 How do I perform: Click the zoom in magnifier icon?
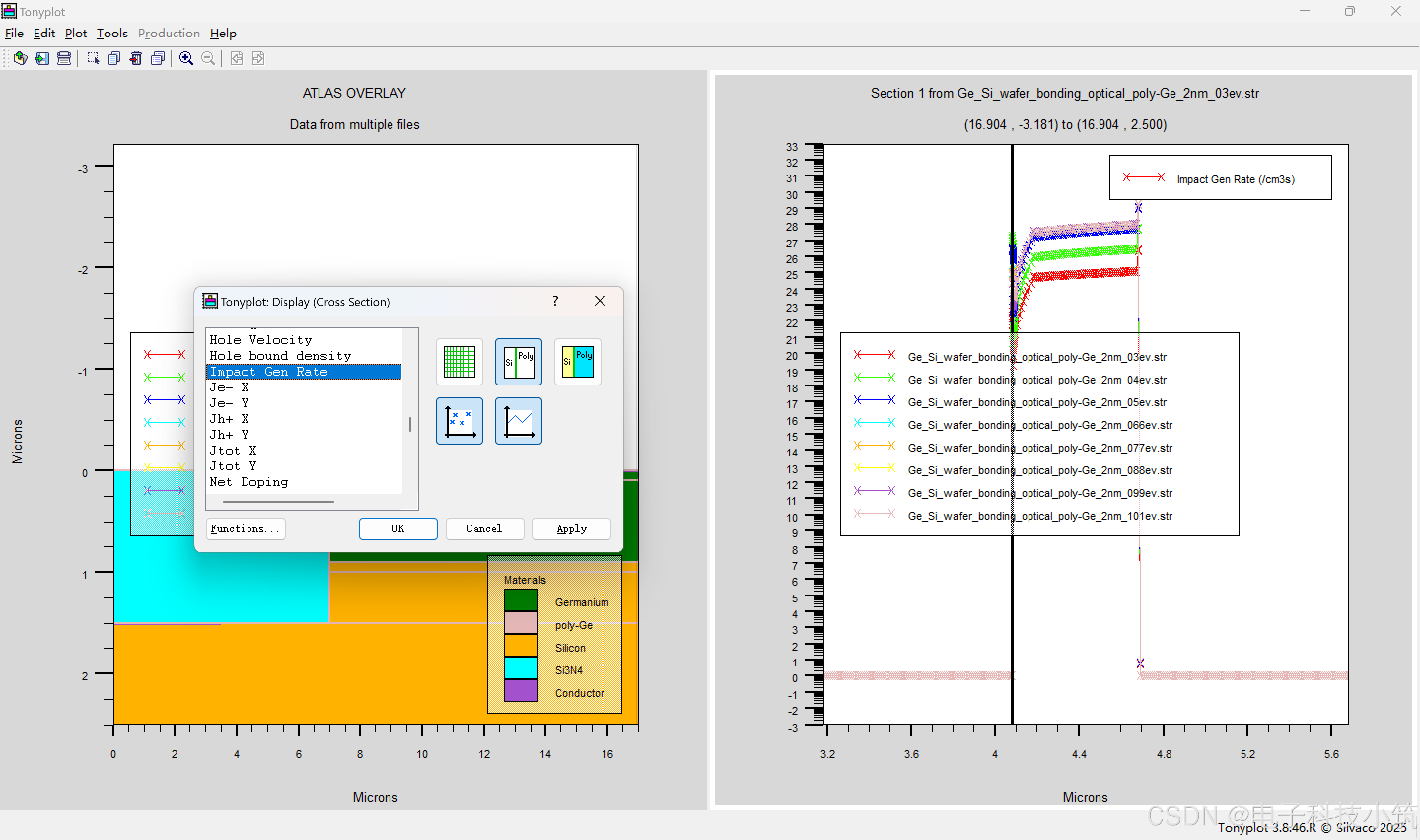tap(186, 58)
